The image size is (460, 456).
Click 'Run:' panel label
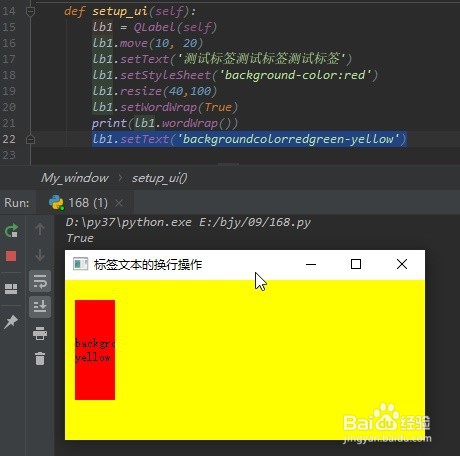click(x=17, y=203)
